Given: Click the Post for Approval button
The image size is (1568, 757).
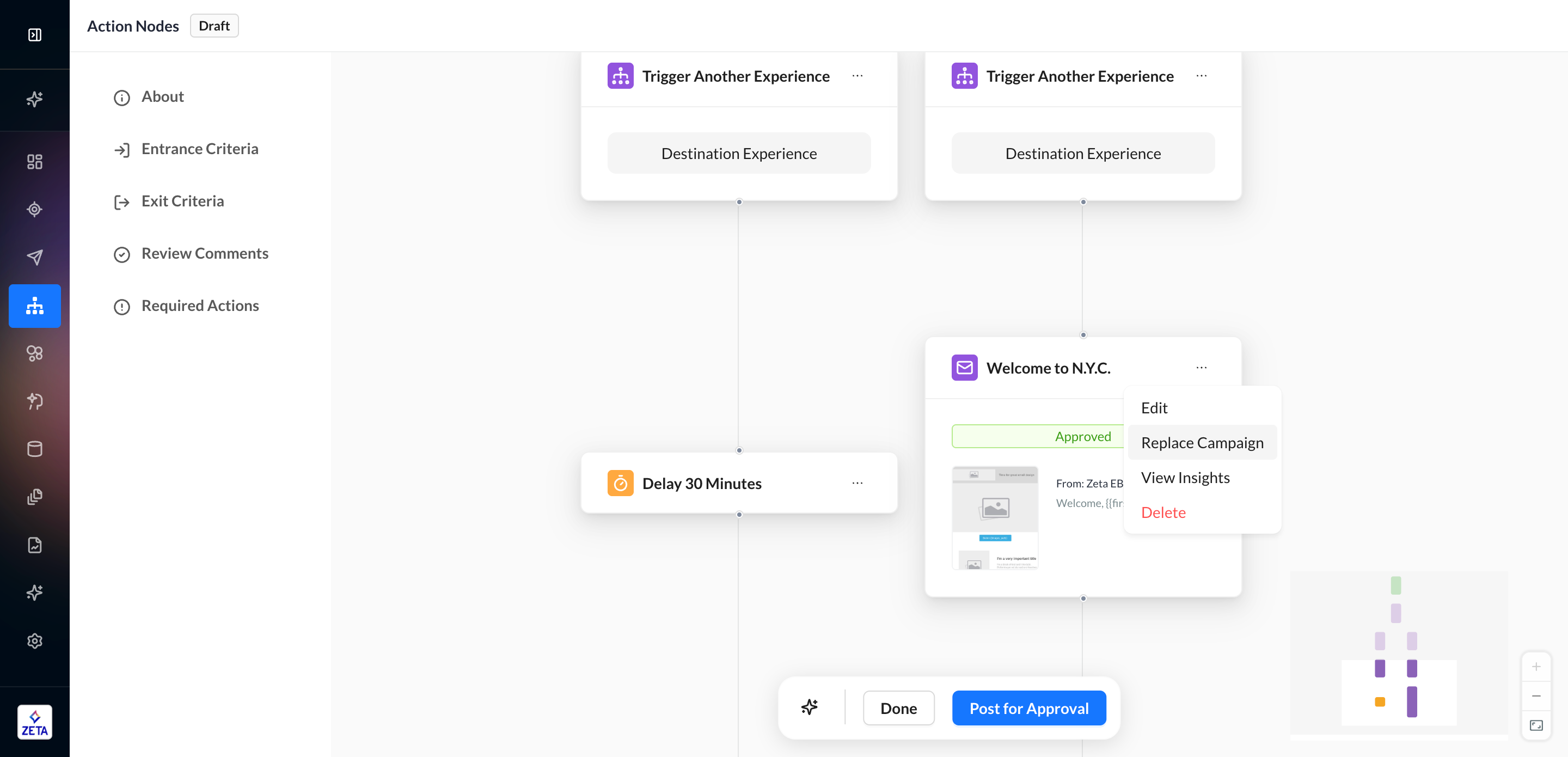Looking at the screenshot, I should 1028,709.
